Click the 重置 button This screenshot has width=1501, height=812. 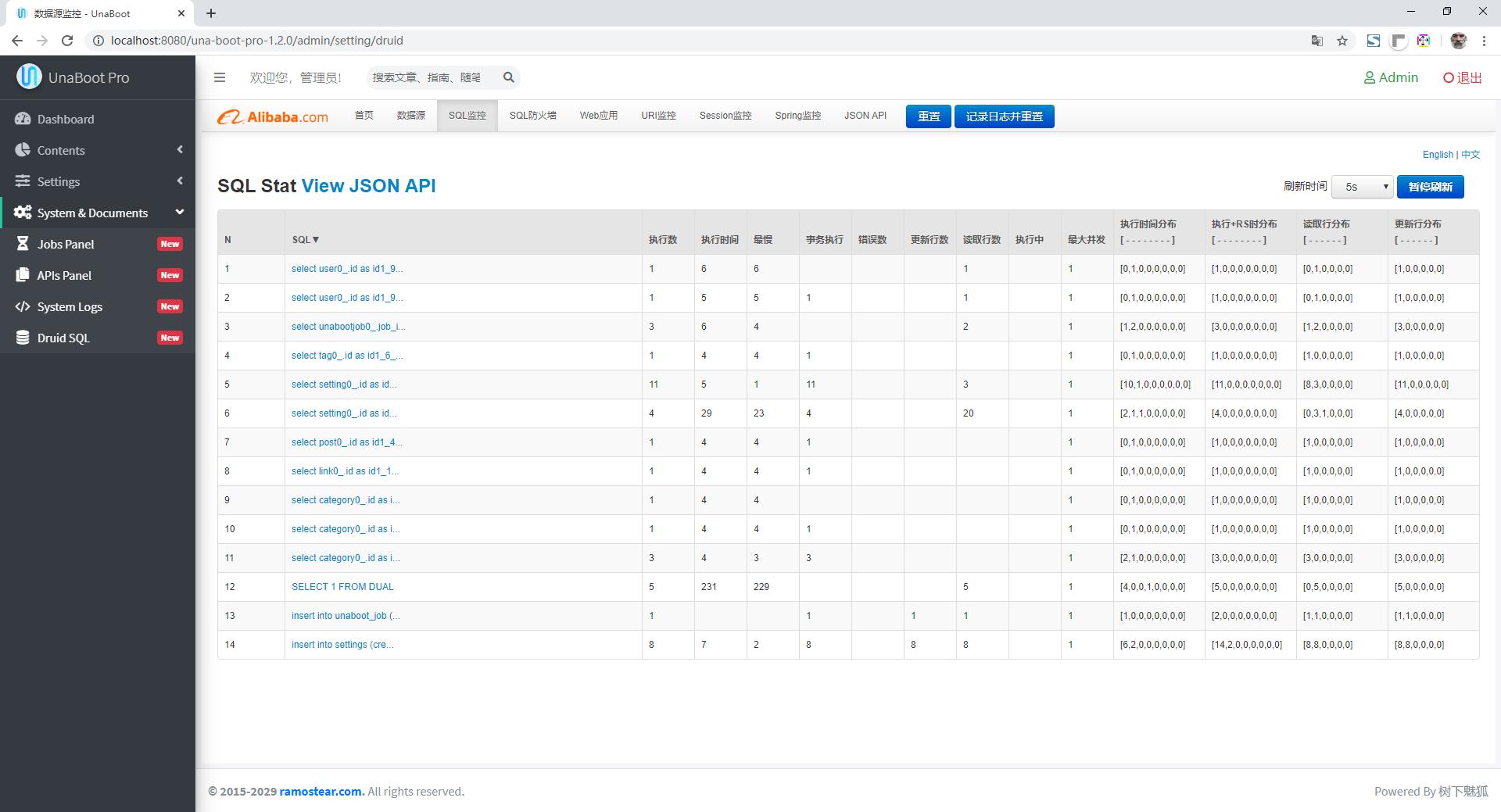tap(928, 116)
